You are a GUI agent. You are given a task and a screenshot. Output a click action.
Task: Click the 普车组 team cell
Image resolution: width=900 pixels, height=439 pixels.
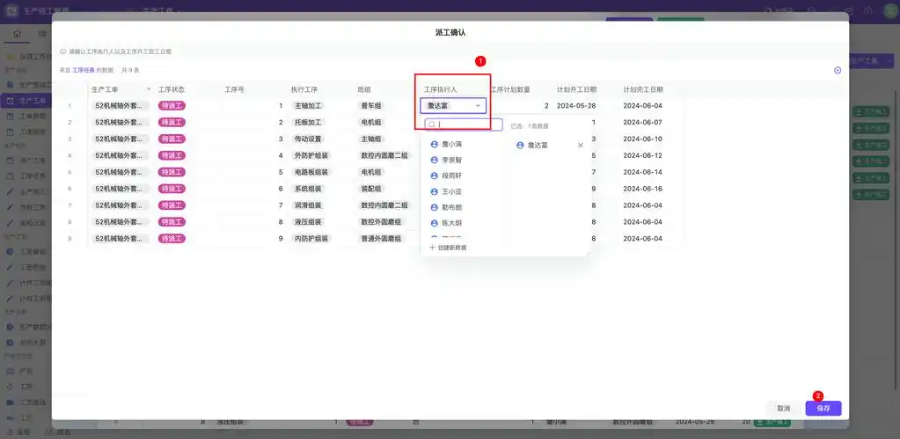pos(371,106)
